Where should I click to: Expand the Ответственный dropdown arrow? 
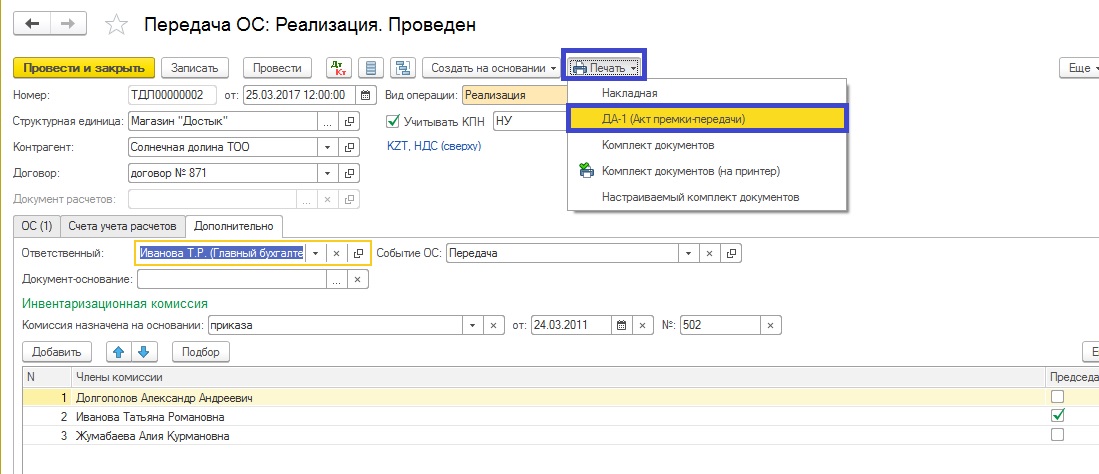point(315,253)
